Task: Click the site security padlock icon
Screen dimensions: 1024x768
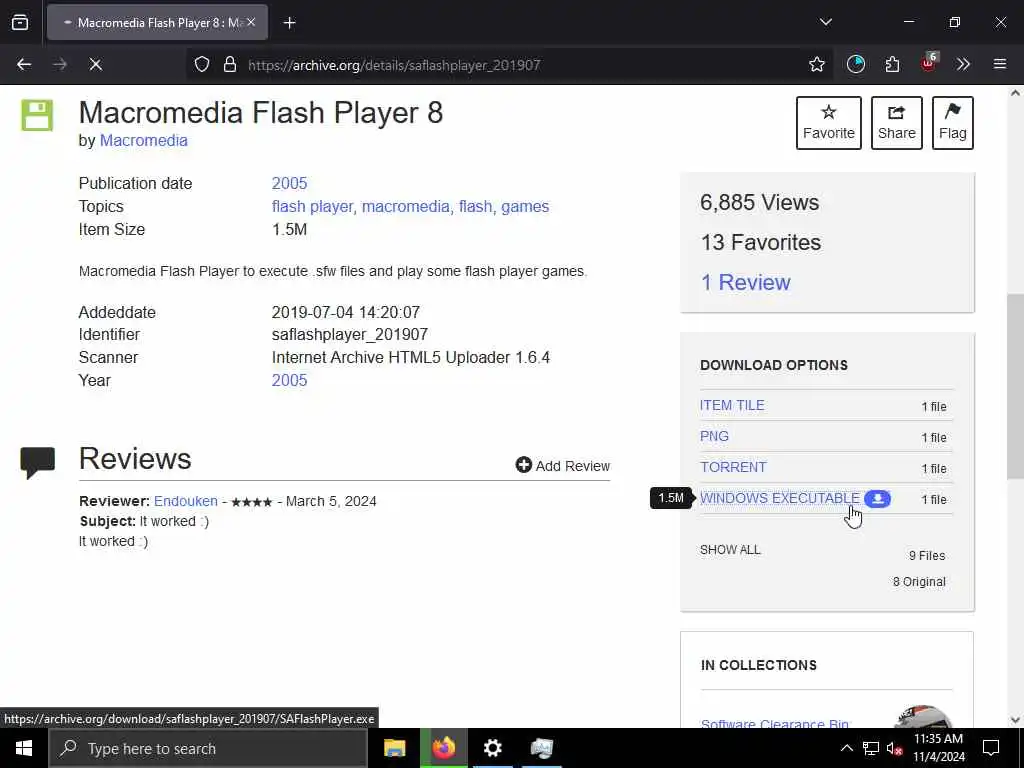Action: [229, 65]
